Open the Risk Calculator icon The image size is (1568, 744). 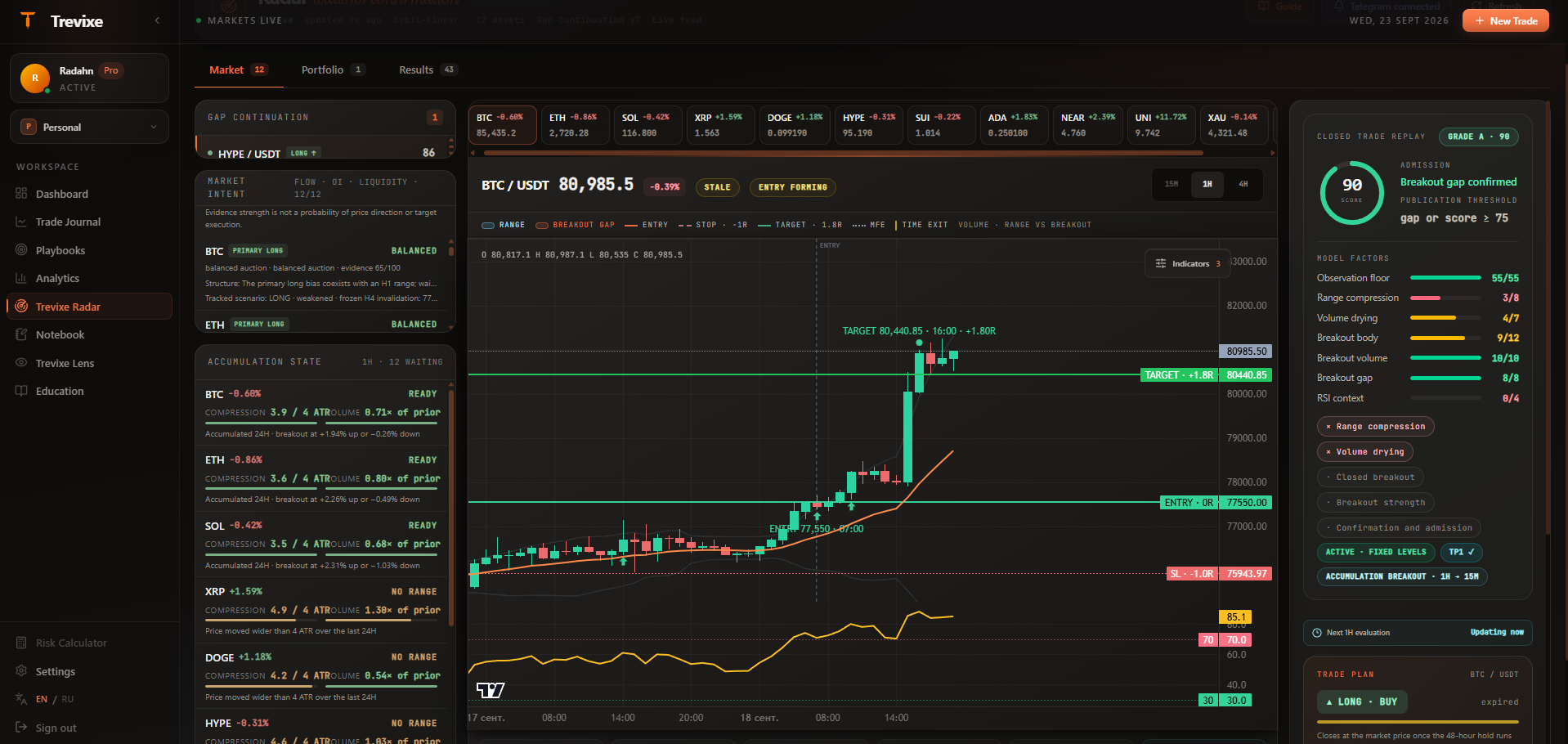(x=21, y=643)
